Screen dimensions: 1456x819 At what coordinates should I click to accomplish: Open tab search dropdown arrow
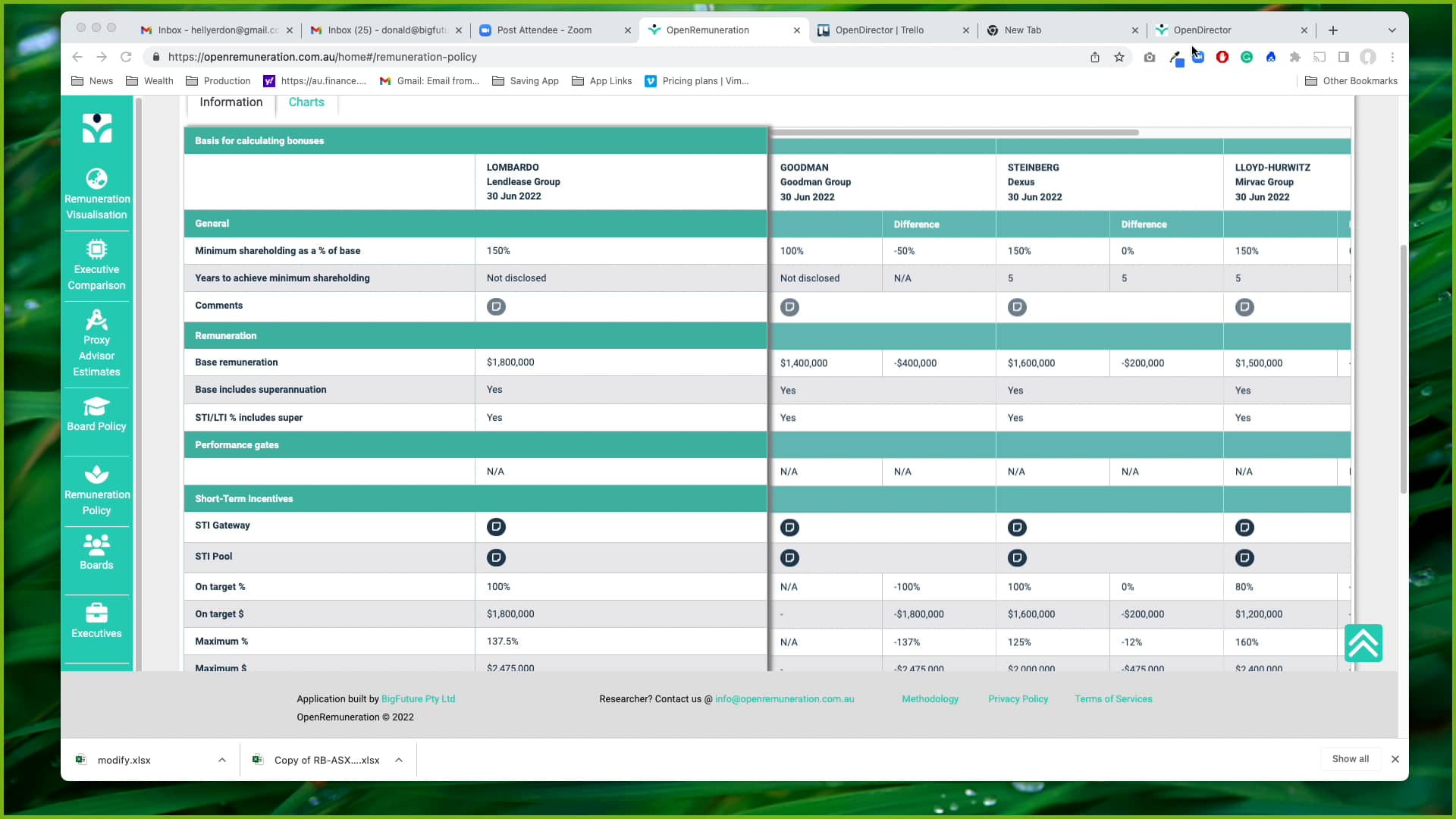point(1392,30)
